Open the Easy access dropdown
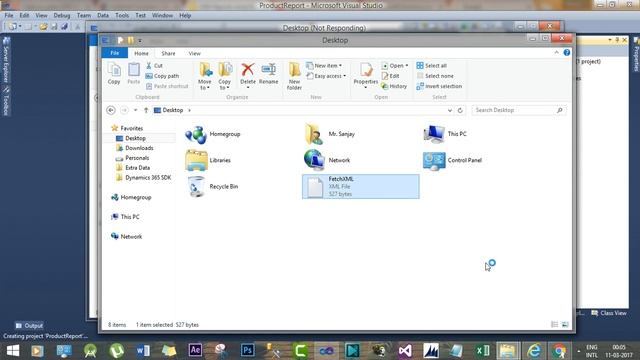 [326, 76]
